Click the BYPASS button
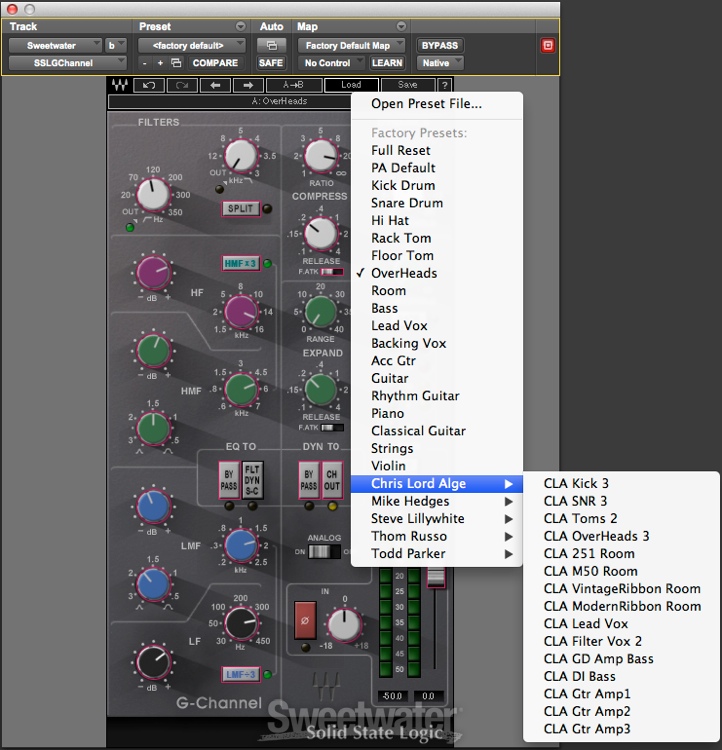Image resolution: width=722 pixels, height=750 pixels. pos(440,45)
